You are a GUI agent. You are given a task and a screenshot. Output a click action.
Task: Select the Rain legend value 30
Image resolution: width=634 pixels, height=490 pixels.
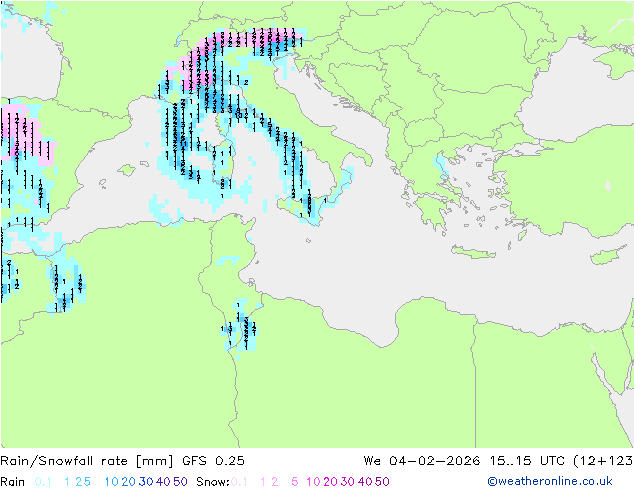(x=146, y=482)
